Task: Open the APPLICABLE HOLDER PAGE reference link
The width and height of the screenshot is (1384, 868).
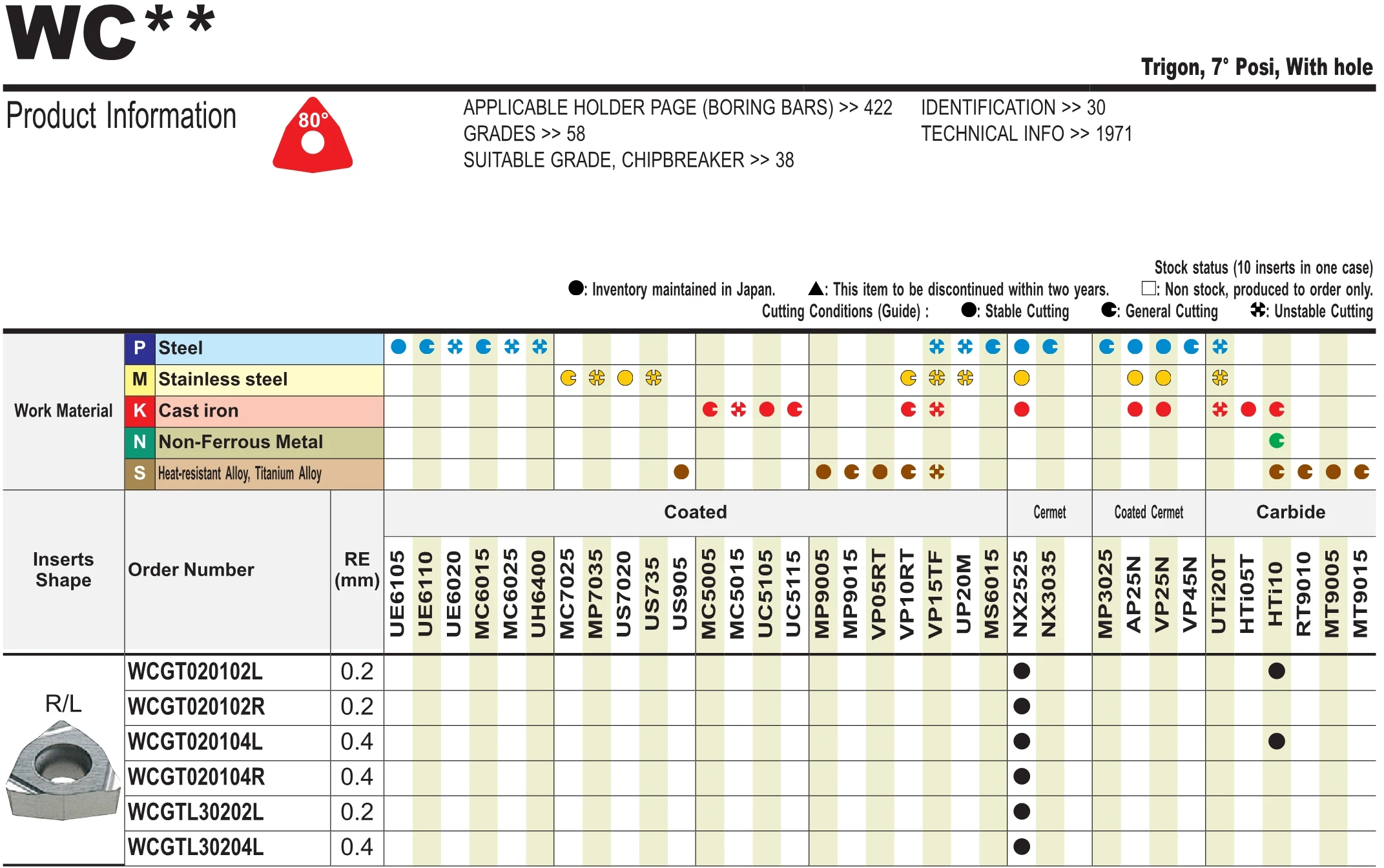Action: [677, 107]
